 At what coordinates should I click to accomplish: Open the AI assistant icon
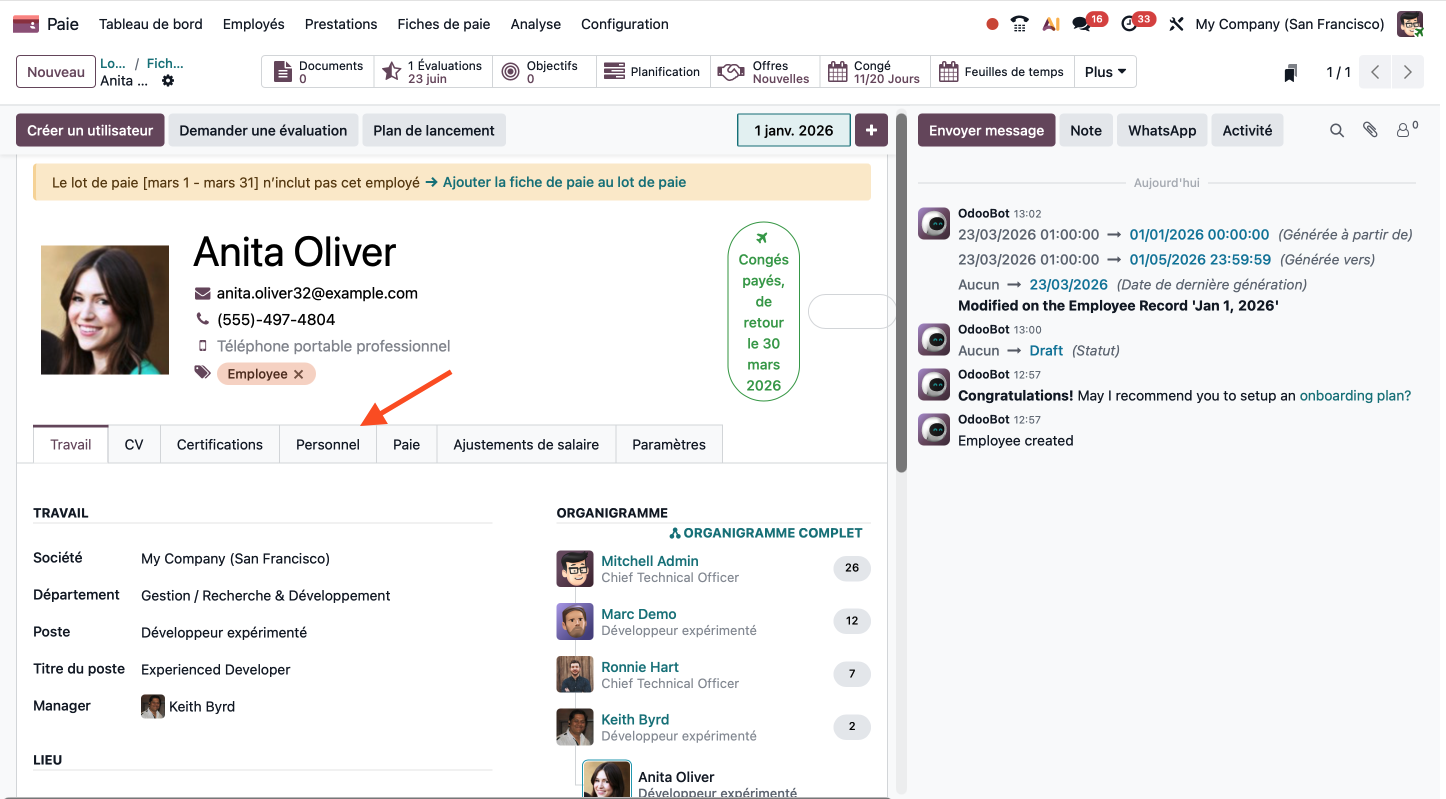point(1050,24)
